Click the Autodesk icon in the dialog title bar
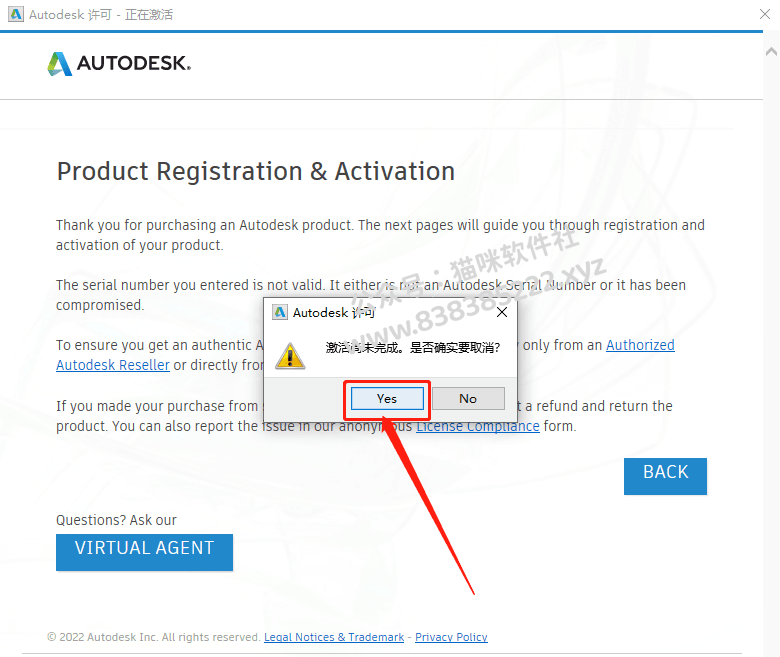Viewport: 780px width, 657px height. [x=280, y=312]
